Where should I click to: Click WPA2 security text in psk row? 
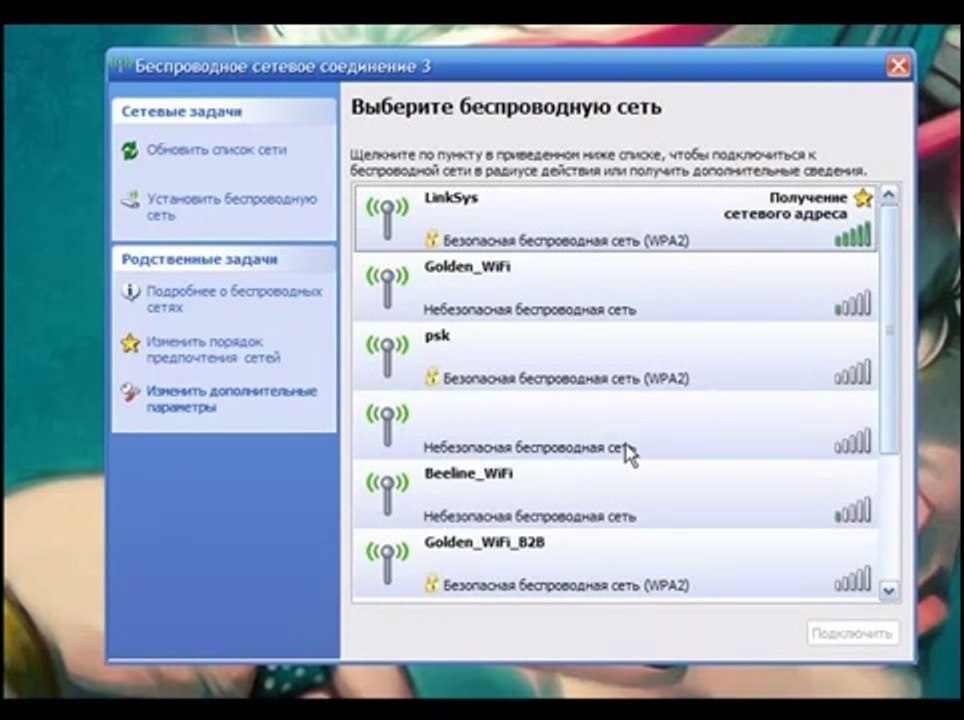coord(566,379)
